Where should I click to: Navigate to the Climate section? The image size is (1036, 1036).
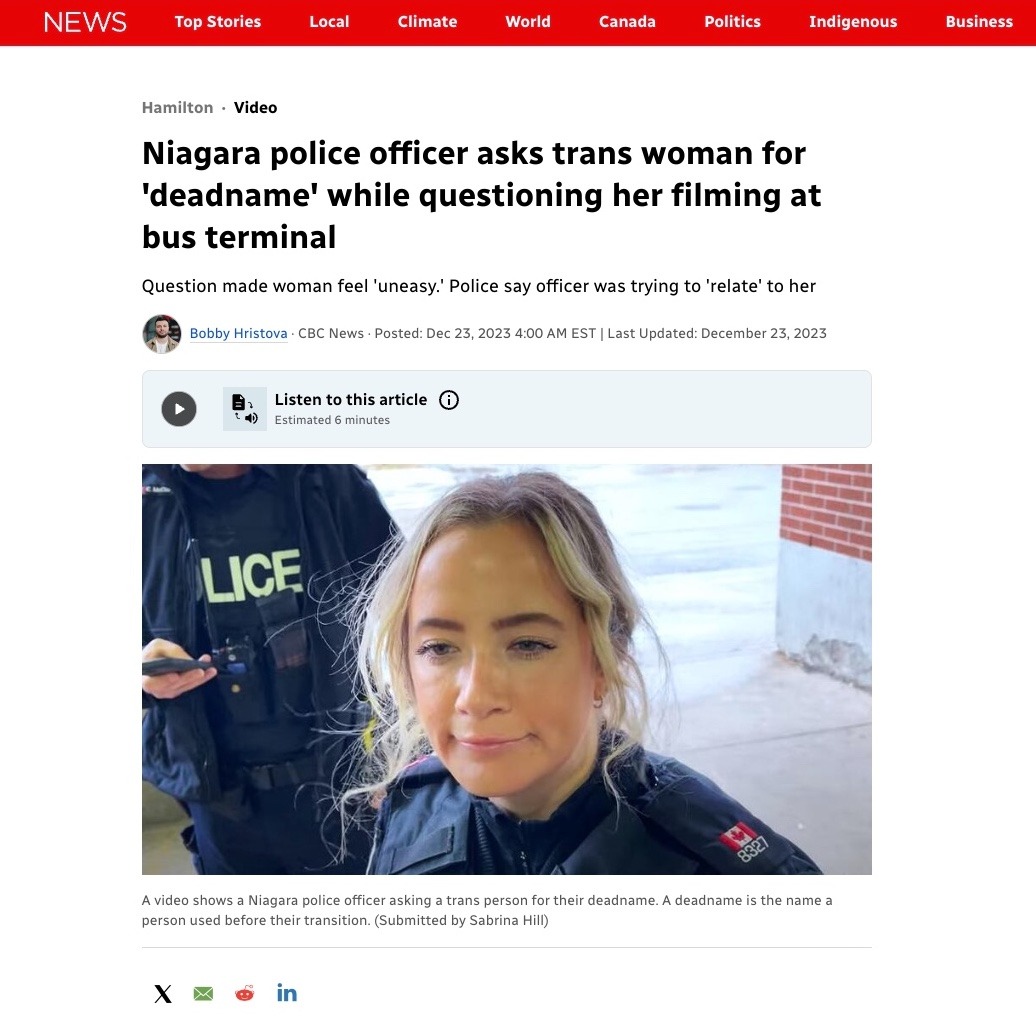click(x=427, y=22)
